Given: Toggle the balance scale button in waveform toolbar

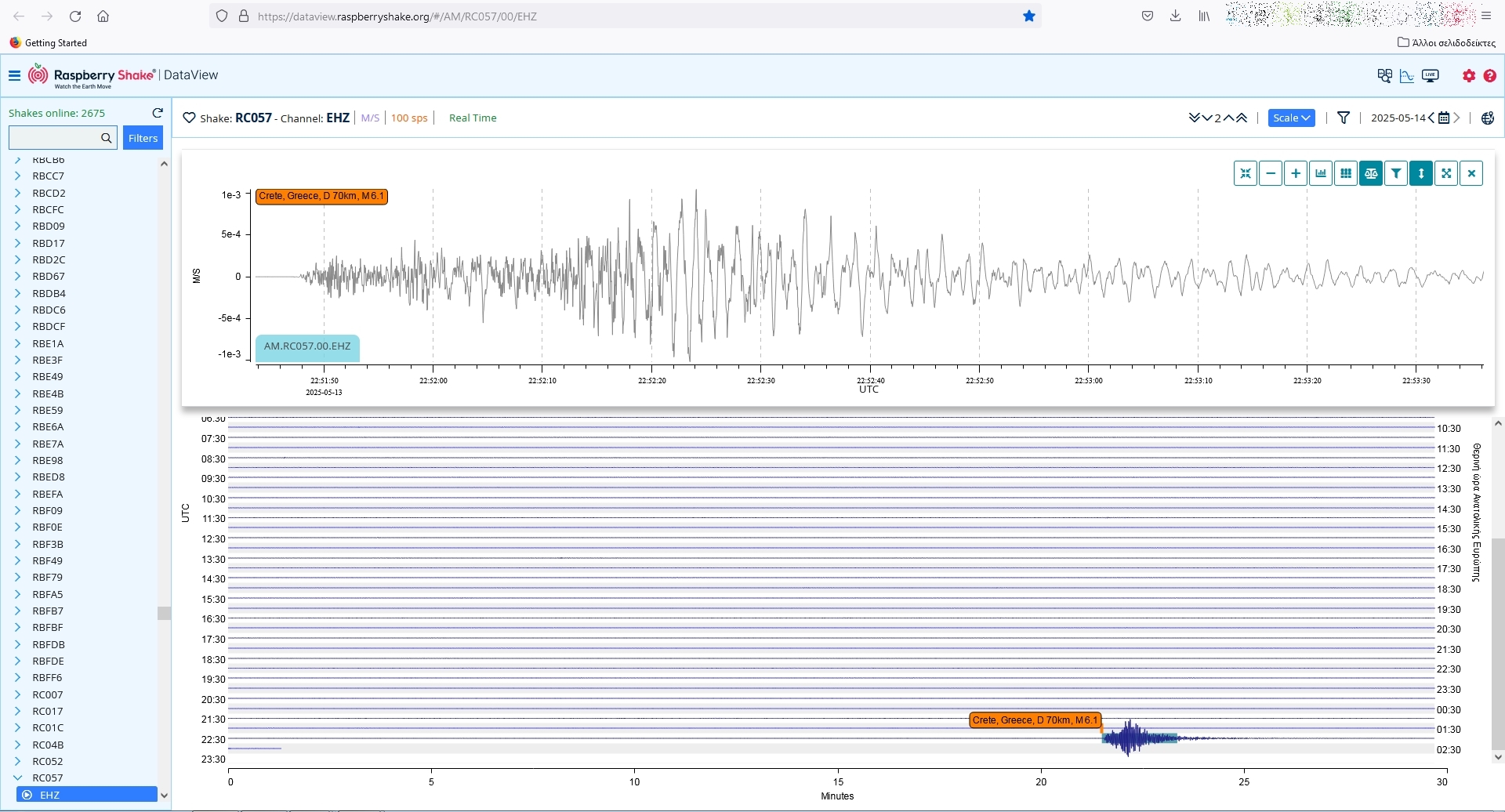Looking at the screenshot, I should tap(1371, 173).
